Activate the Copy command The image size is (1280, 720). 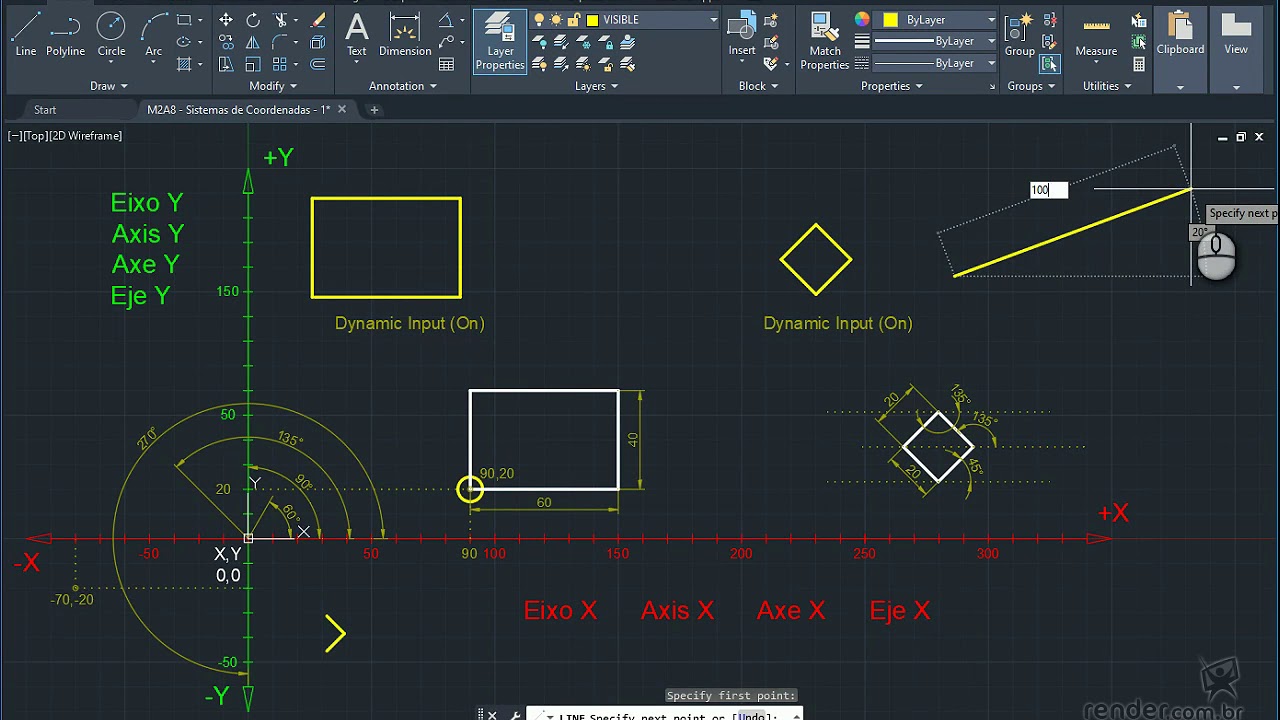click(x=226, y=42)
